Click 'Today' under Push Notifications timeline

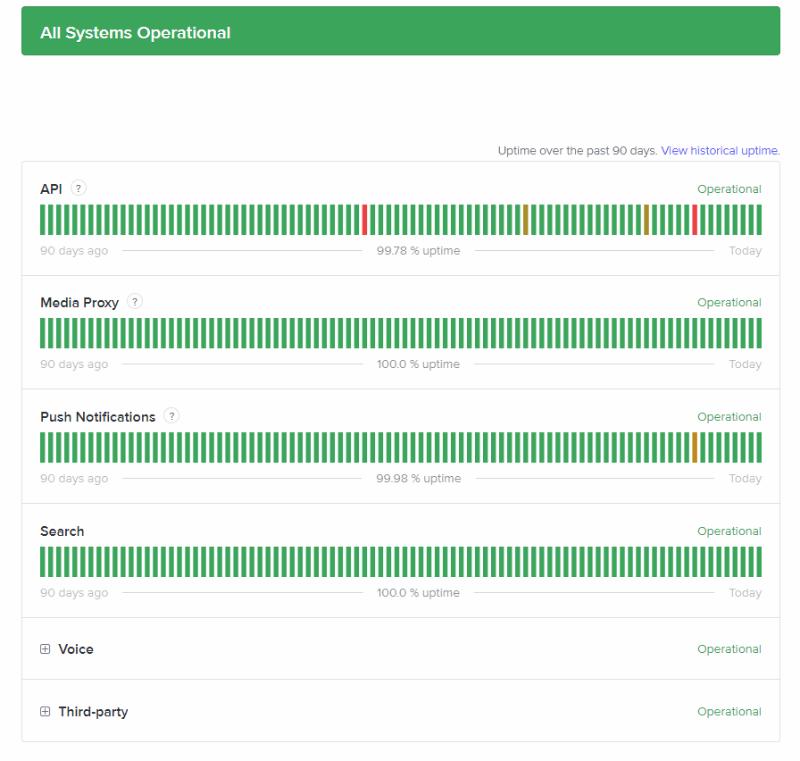click(x=745, y=478)
